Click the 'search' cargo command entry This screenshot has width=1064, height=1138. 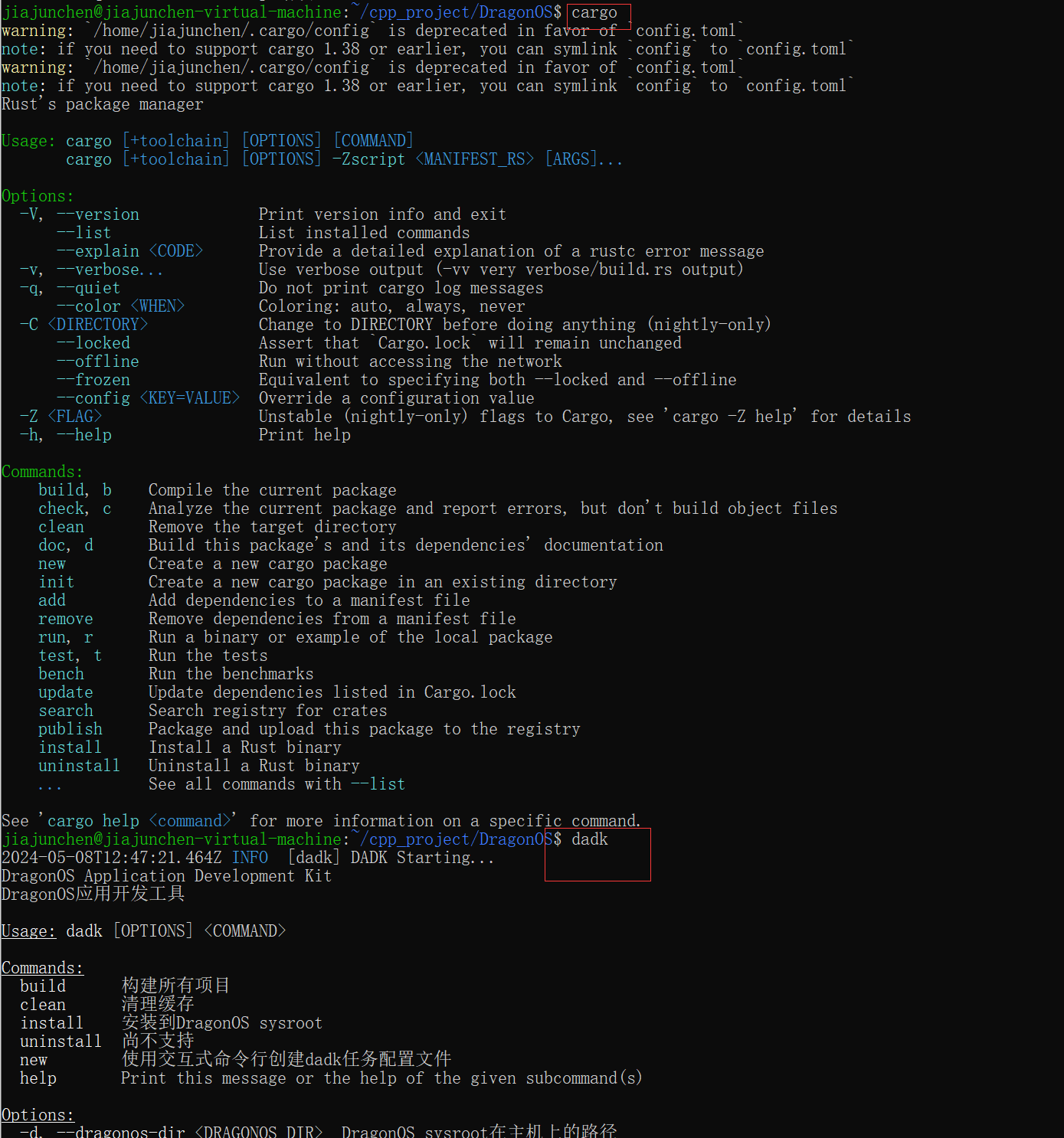tap(66, 711)
